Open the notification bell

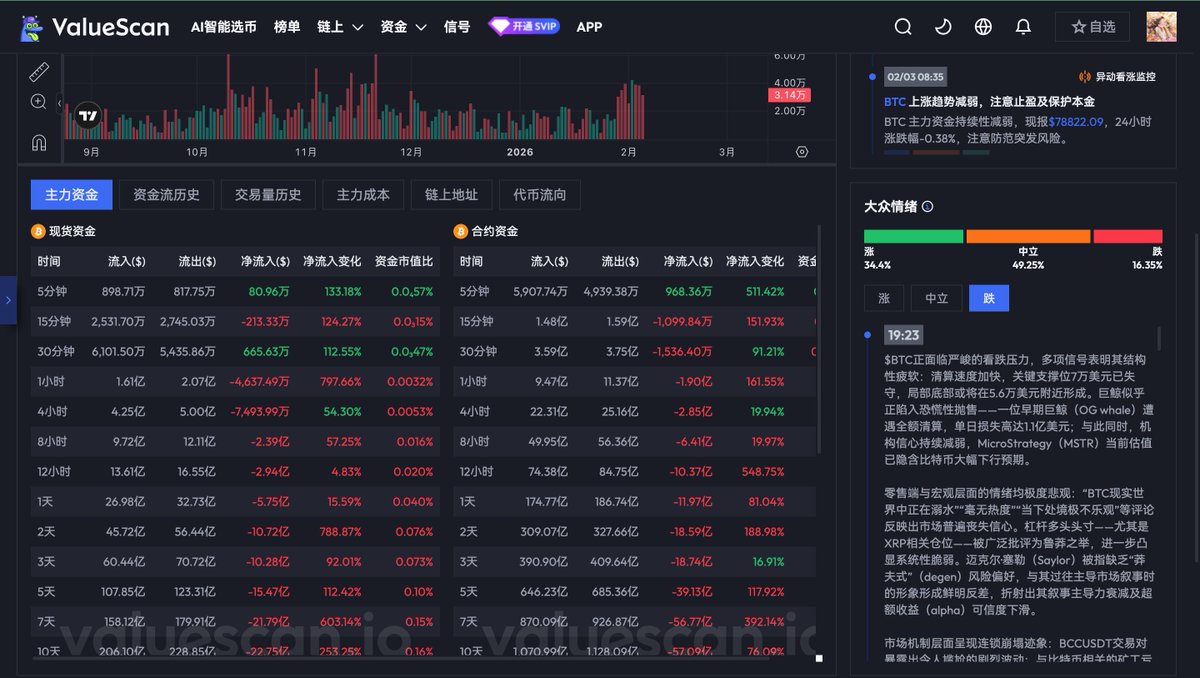point(1023,27)
